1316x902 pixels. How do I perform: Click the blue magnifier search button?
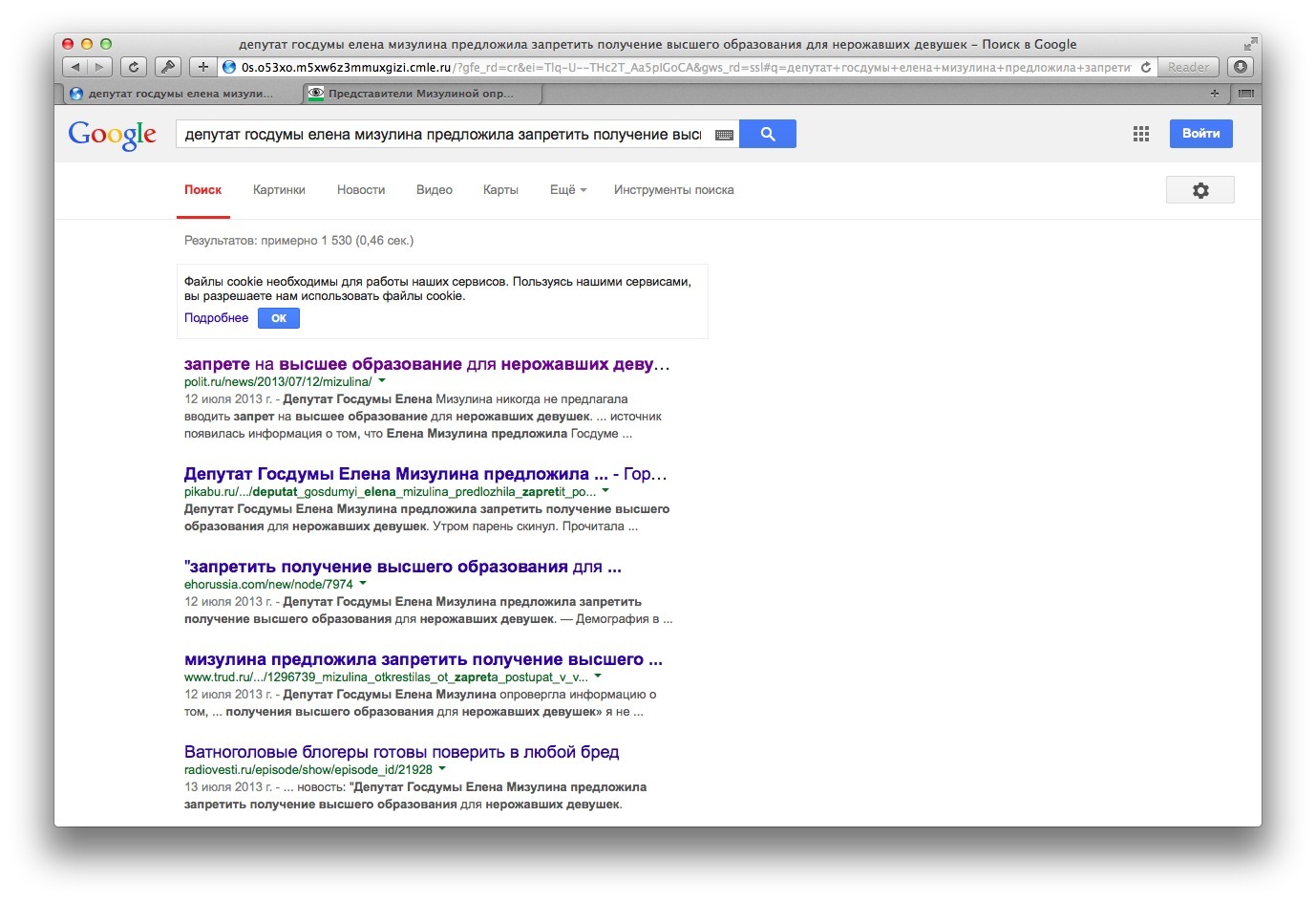[x=768, y=134]
